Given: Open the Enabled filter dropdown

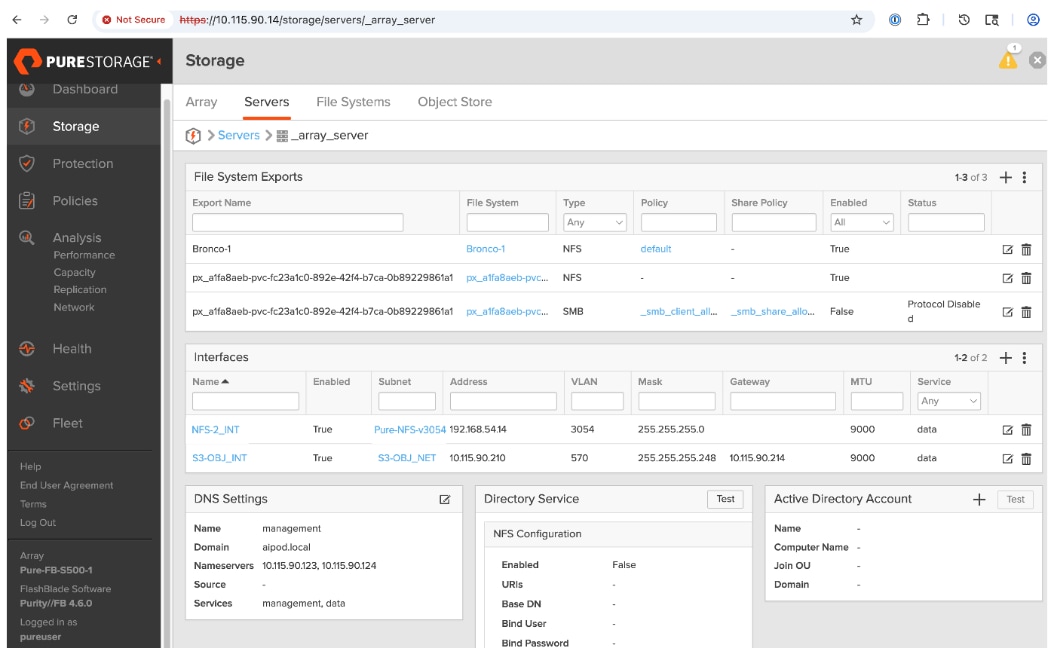Looking at the screenshot, I should pyautogui.click(x=861, y=223).
